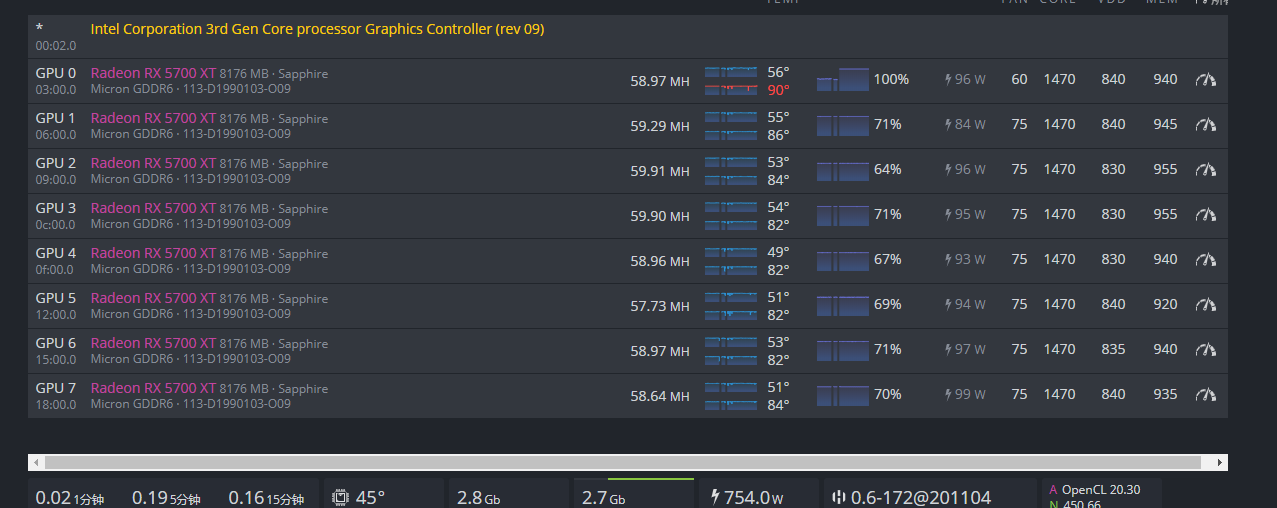Click GPU 4 fan speed bar graph

pos(843,260)
